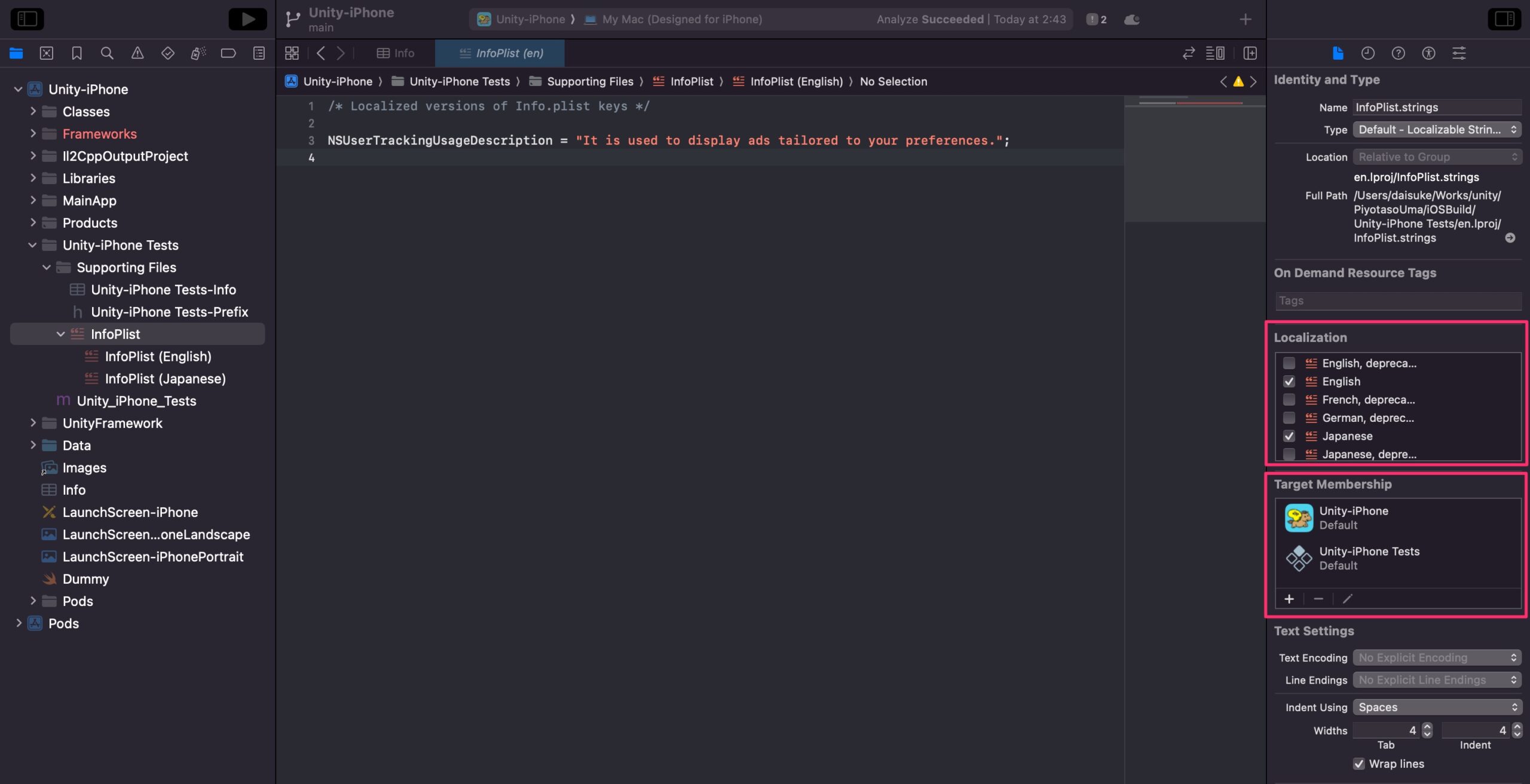Collapse the Supporting Files folder
The image size is (1530, 784).
click(47, 267)
